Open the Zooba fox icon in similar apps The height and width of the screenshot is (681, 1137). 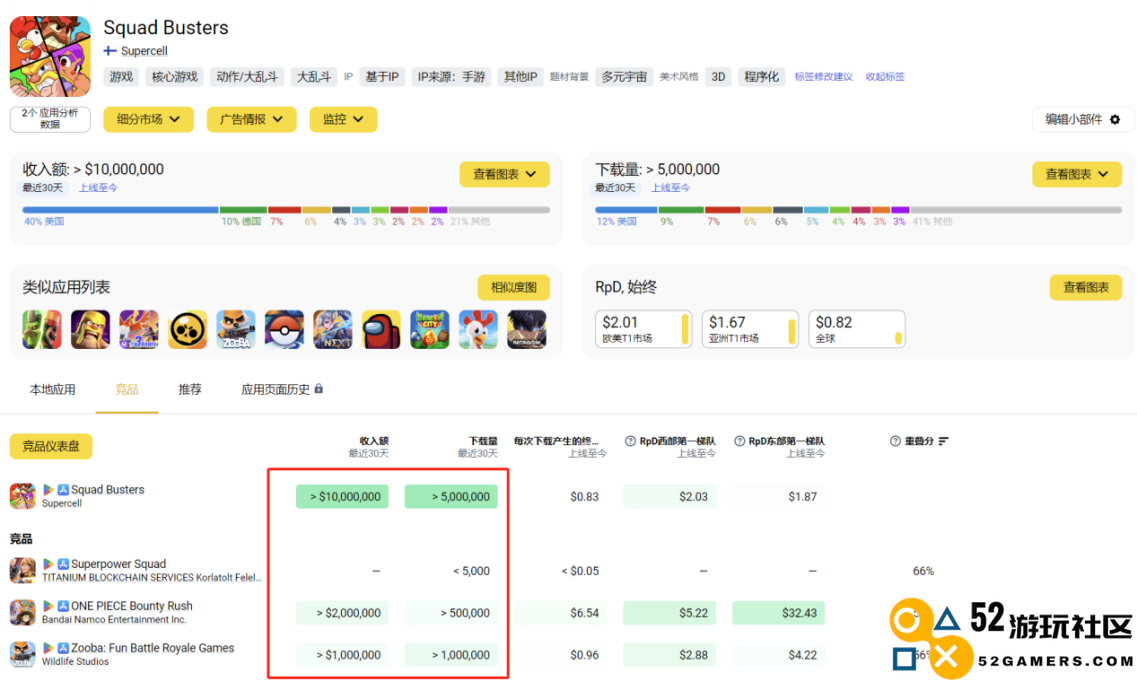[236, 329]
